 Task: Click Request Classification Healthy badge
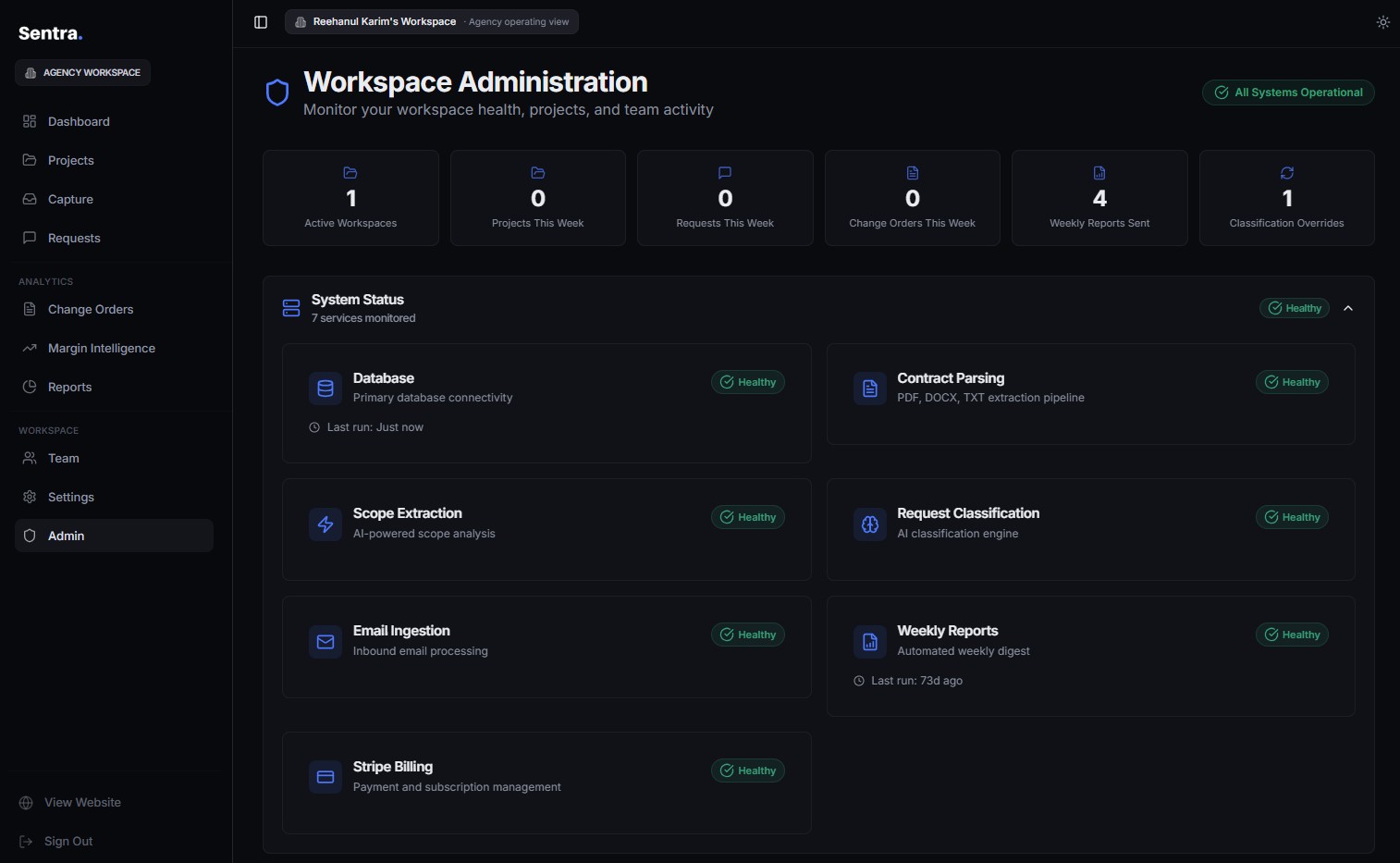(1292, 517)
